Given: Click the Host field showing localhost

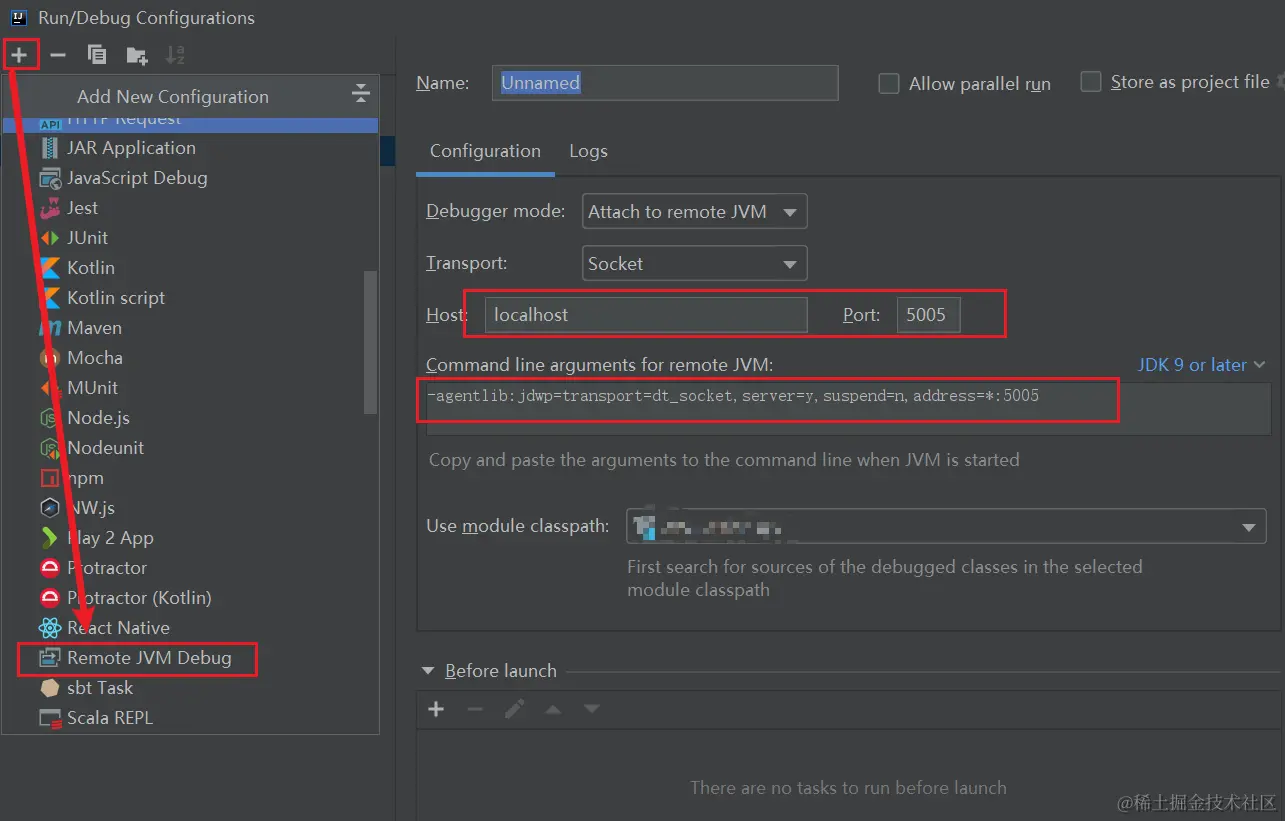Looking at the screenshot, I should (646, 315).
